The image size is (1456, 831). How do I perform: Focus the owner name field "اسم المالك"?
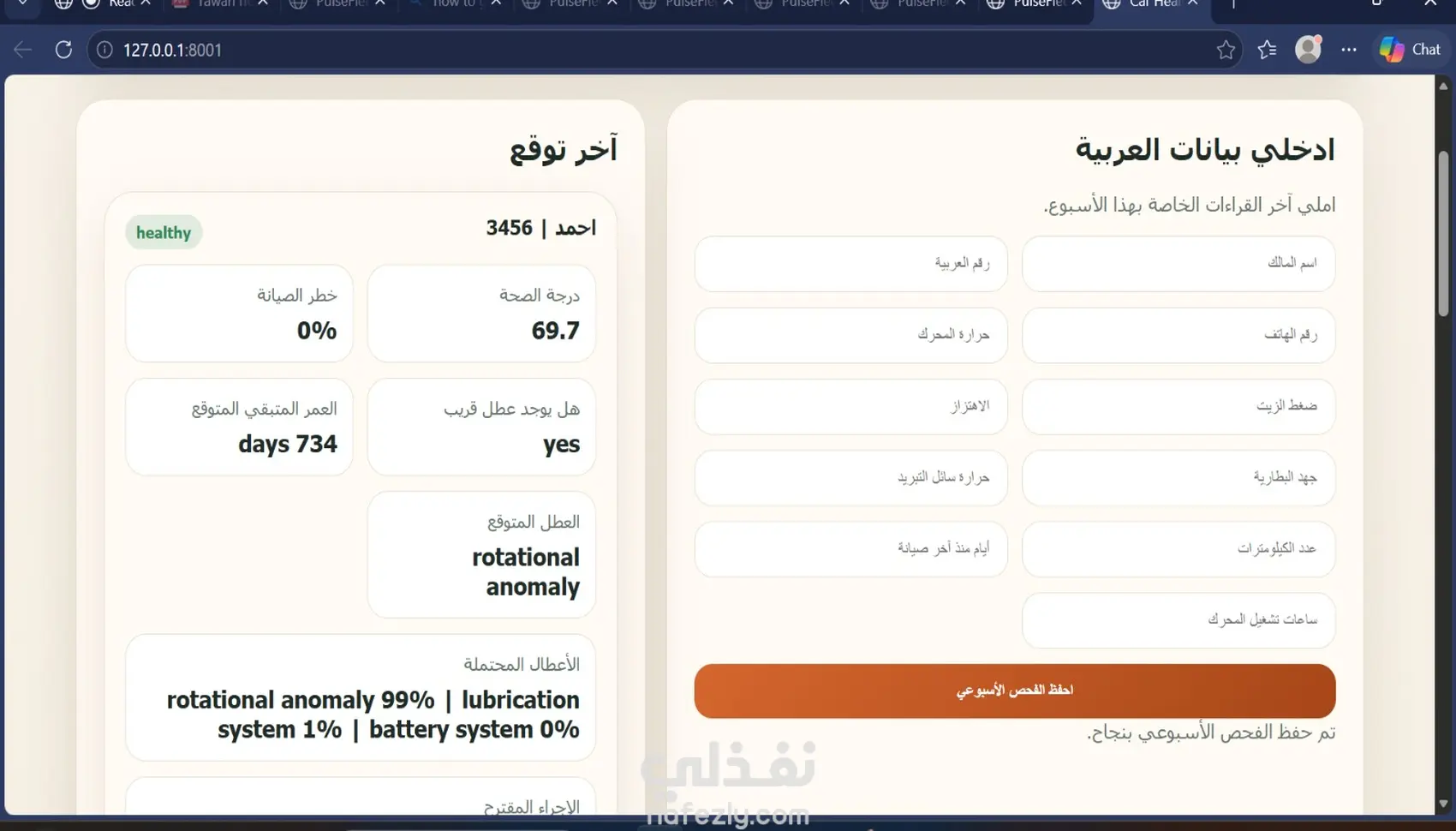pyautogui.click(x=1179, y=263)
